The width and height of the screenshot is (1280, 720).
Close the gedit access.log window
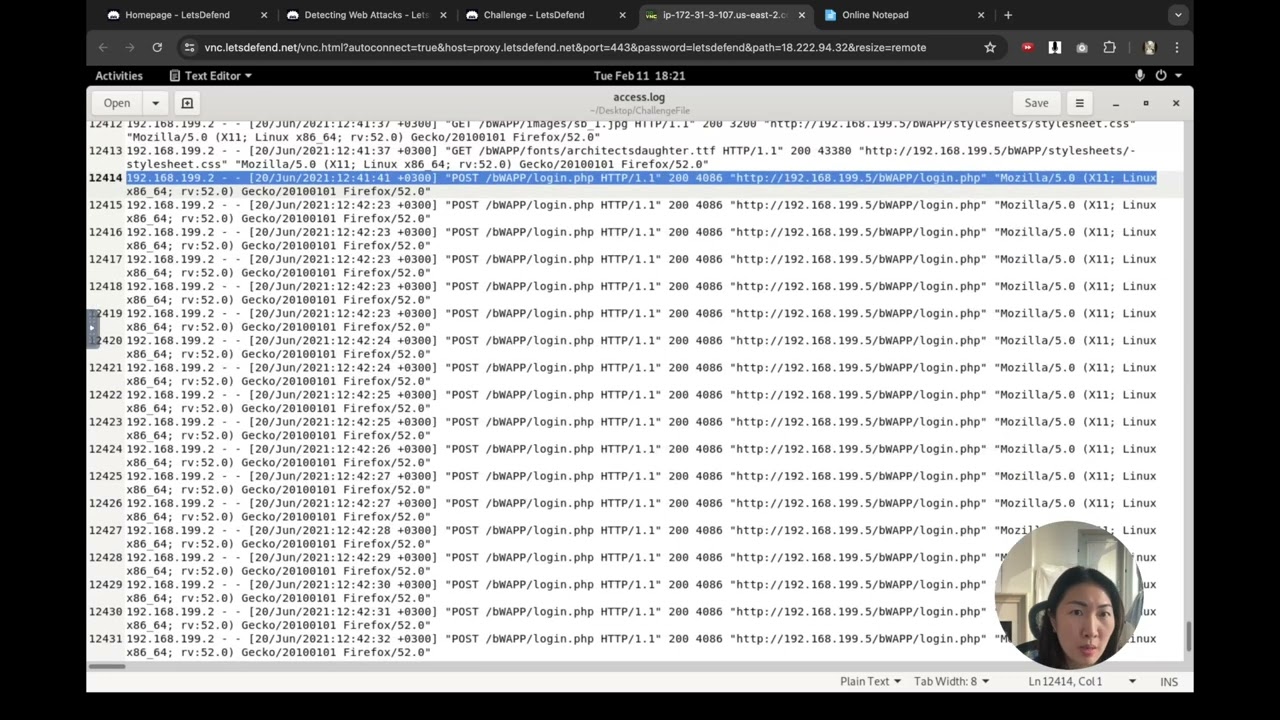click(1176, 103)
